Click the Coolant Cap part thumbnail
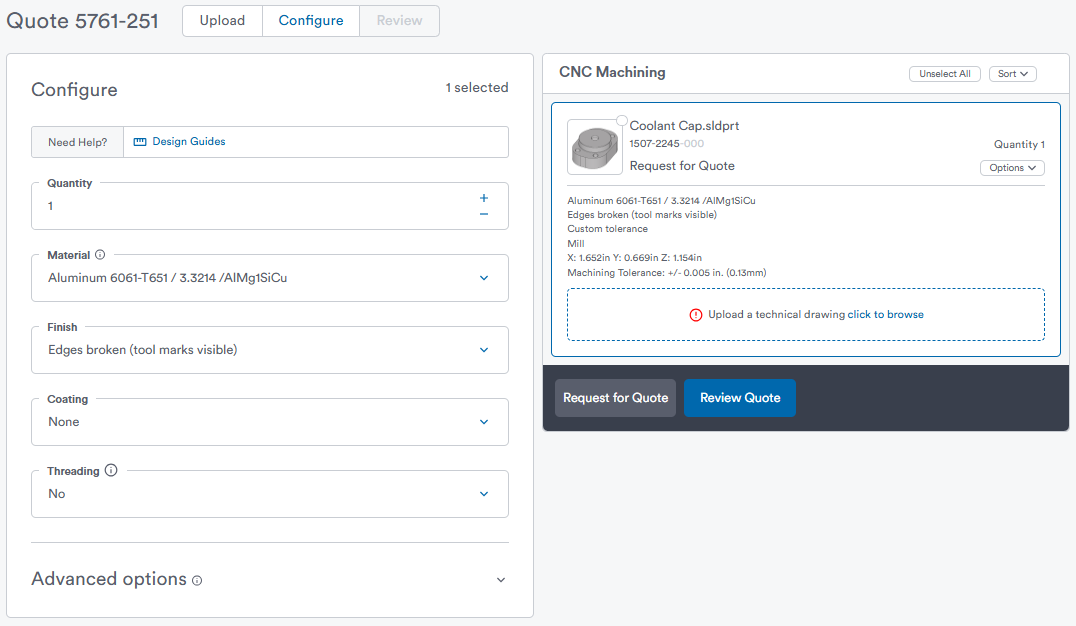The image size is (1076, 626). point(594,147)
